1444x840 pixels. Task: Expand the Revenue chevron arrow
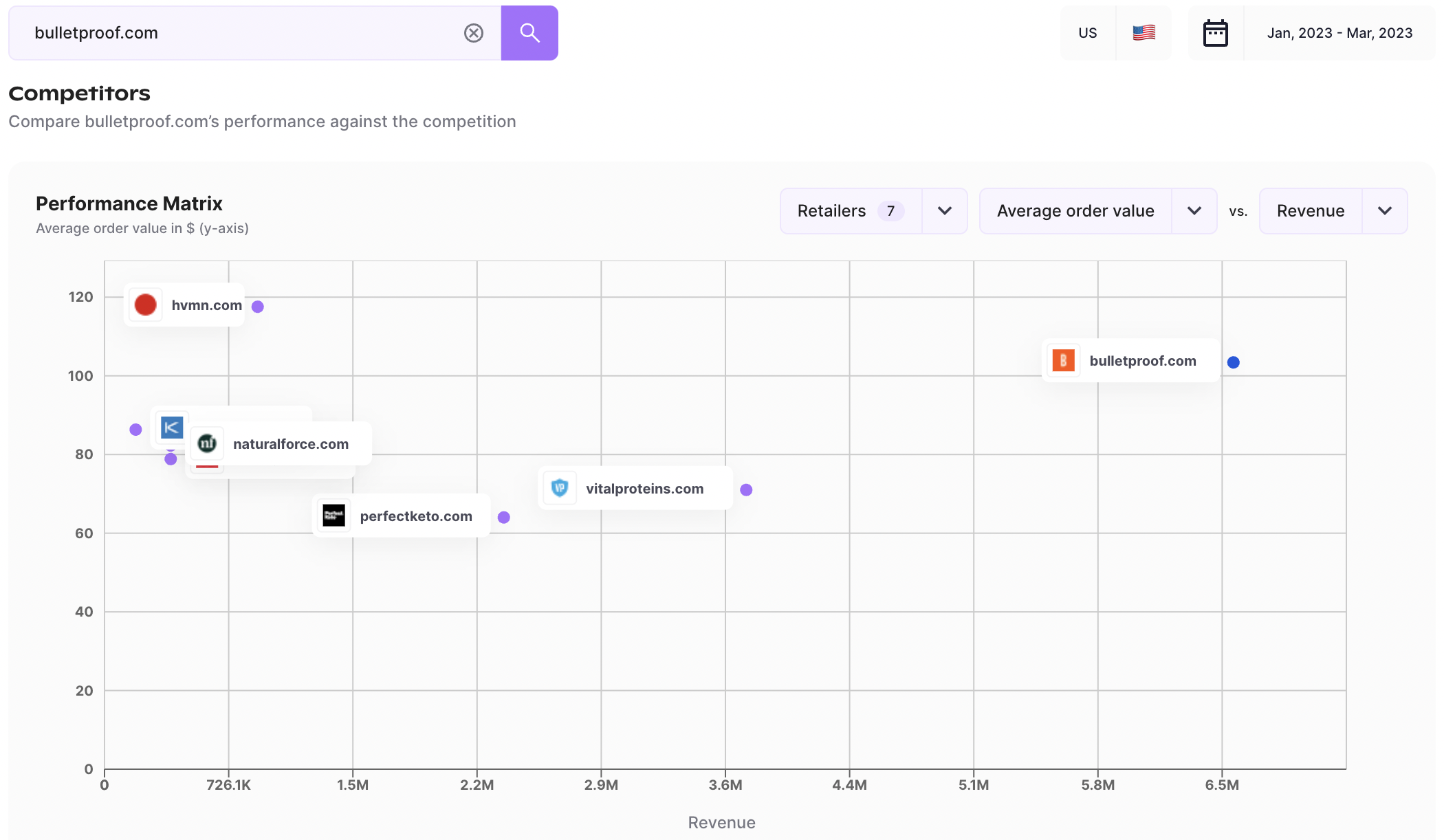1385,211
